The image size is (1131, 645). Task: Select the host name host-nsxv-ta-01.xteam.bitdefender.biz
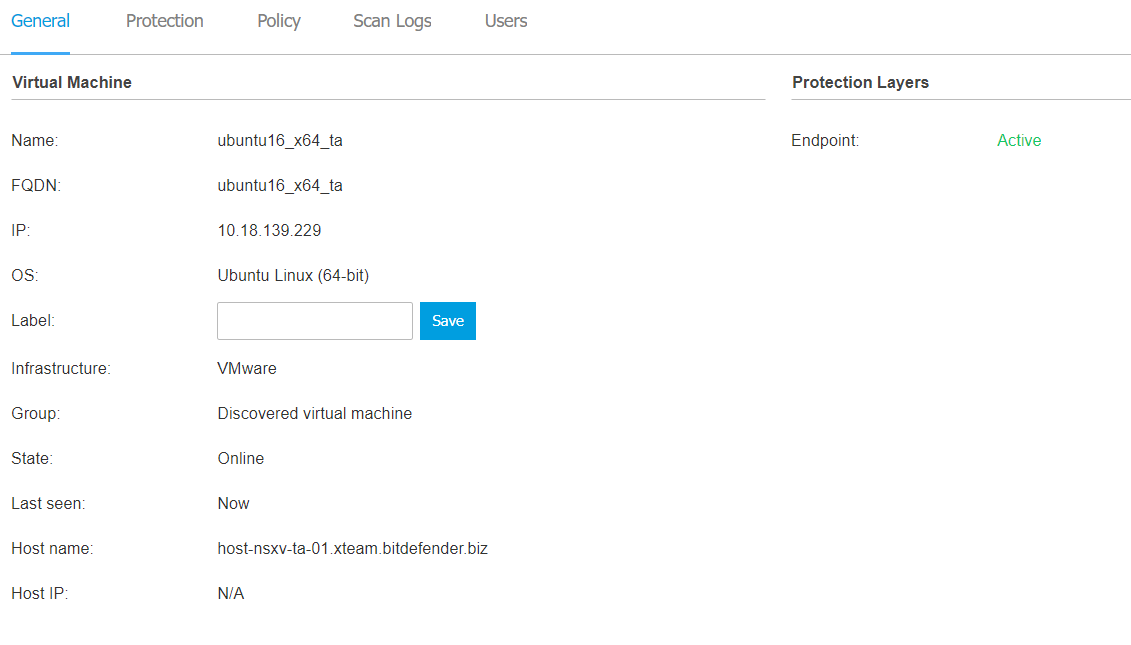[353, 548]
